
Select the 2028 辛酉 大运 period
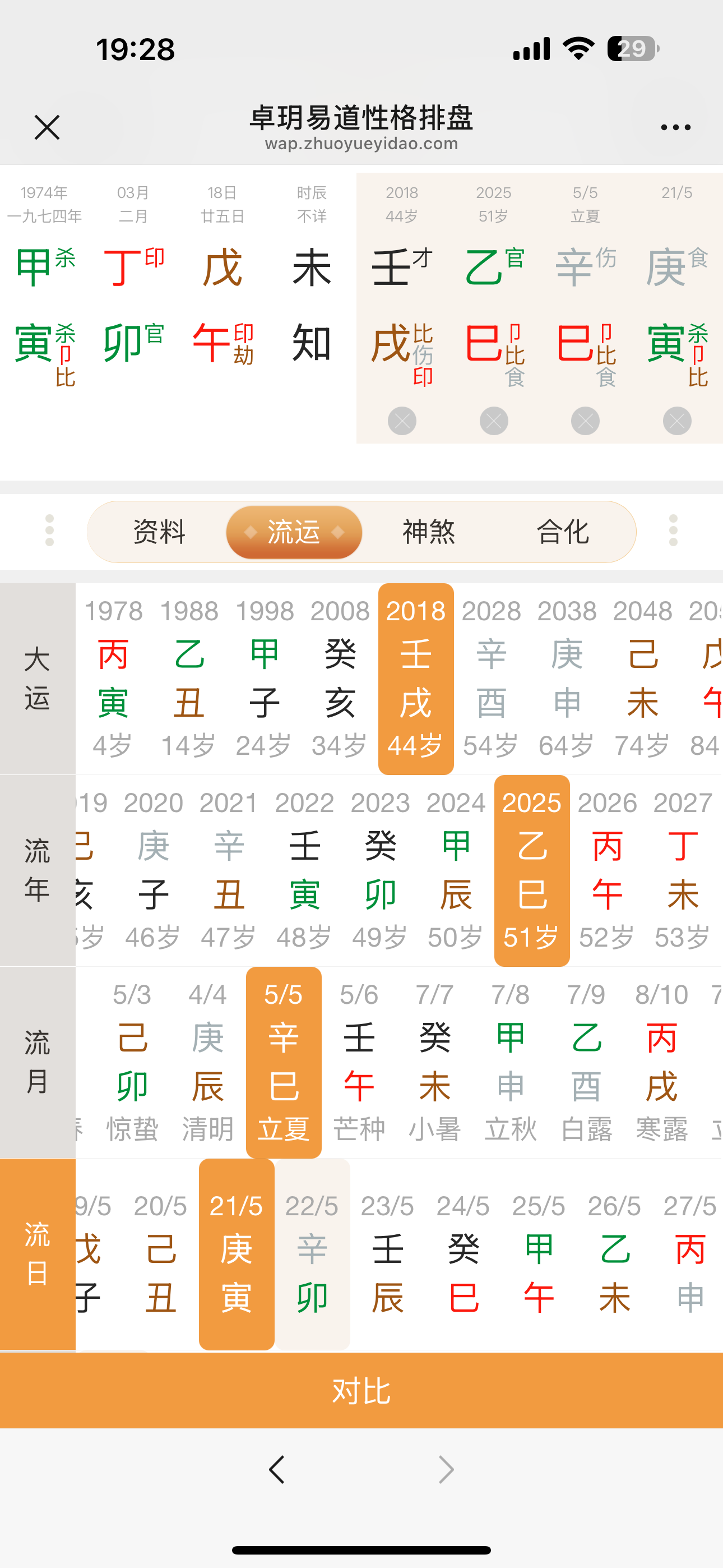[x=491, y=678]
